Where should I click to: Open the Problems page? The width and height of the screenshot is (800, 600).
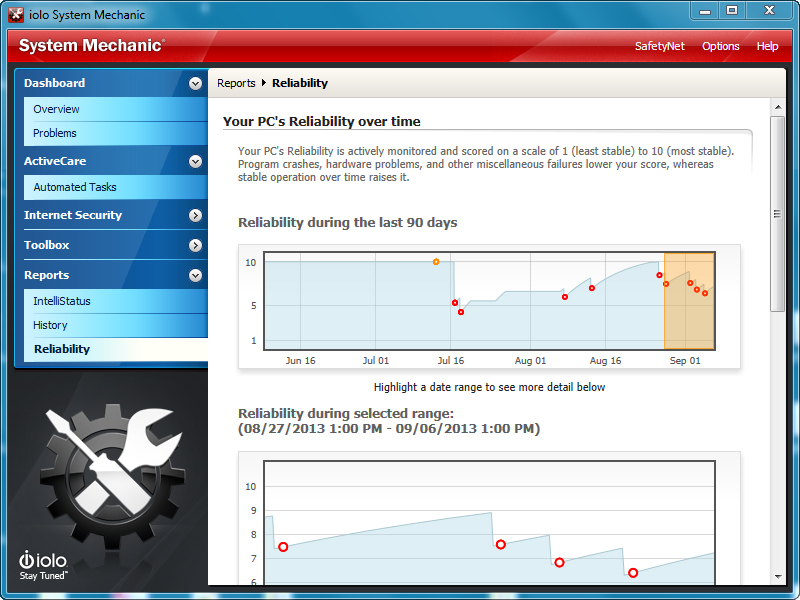point(116,133)
